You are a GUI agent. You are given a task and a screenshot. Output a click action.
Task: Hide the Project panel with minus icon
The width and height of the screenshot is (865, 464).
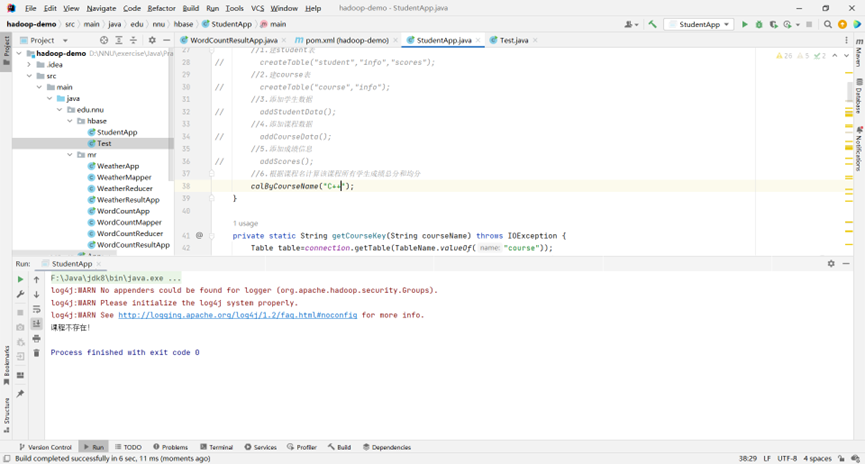pyautogui.click(x=166, y=40)
